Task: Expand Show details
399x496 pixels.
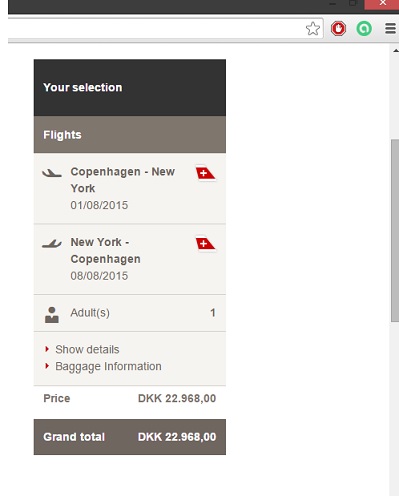Action: pos(87,349)
